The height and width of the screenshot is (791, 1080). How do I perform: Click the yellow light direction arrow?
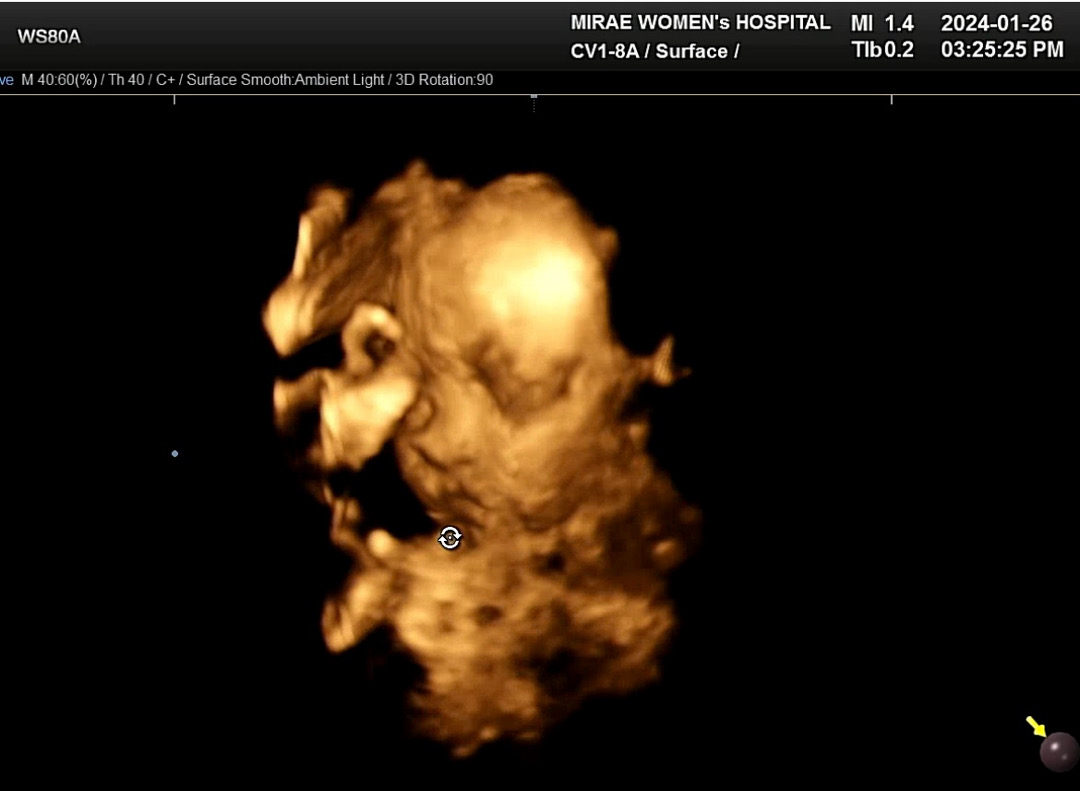tap(1034, 725)
